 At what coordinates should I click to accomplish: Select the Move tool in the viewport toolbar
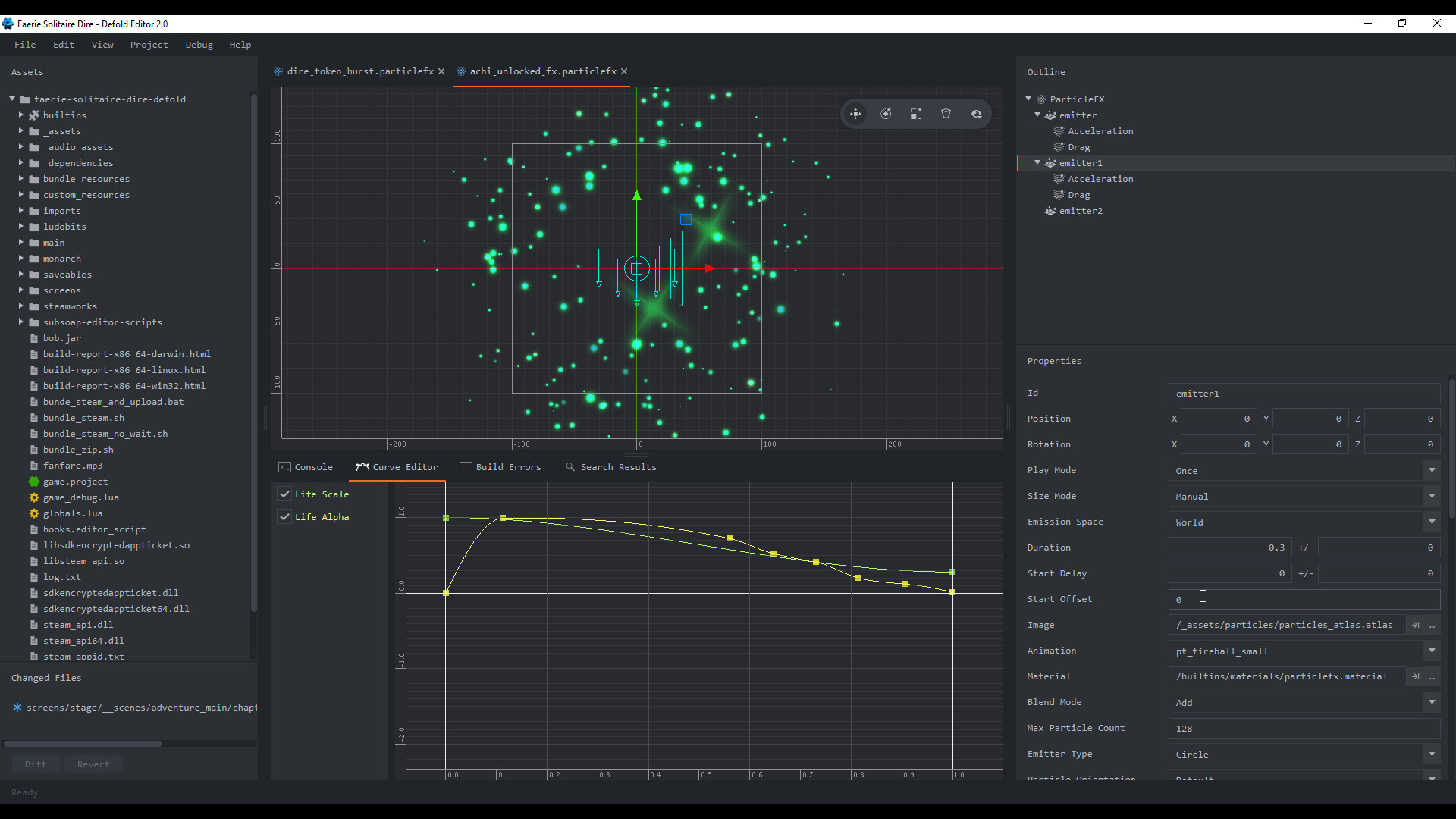pyautogui.click(x=855, y=114)
